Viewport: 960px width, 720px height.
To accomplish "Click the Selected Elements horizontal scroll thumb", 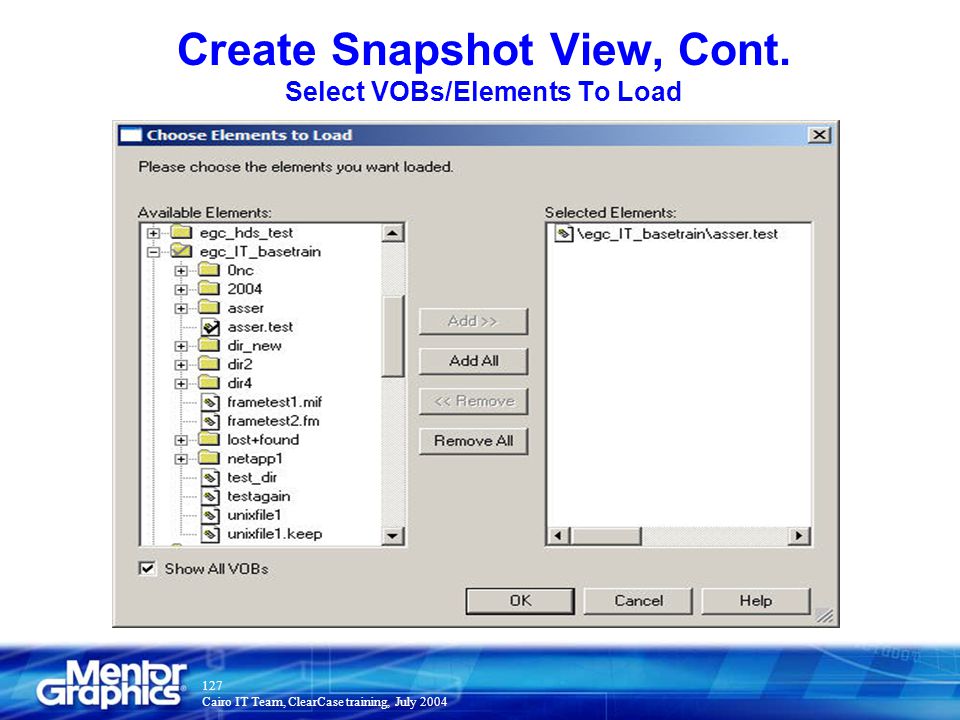I will (x=606, y=536).
